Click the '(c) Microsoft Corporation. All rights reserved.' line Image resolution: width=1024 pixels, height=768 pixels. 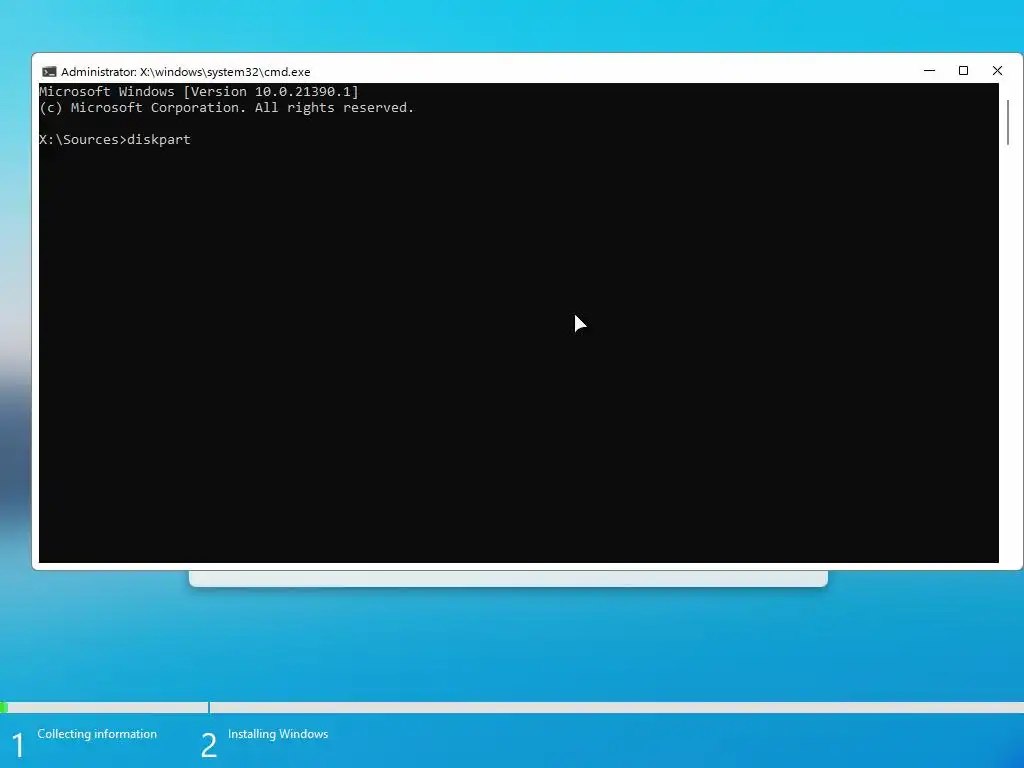pos(227,108)
